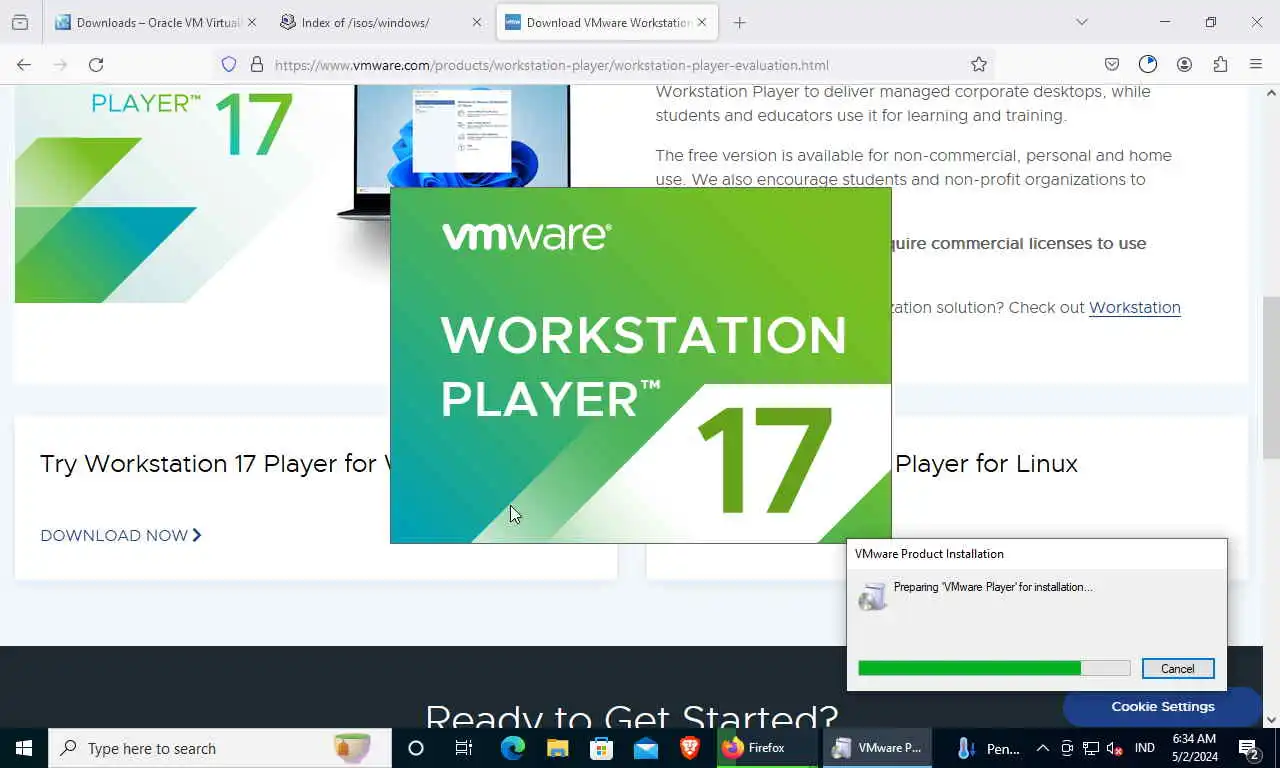This screenshot has width=1280, height=768.
Task: Open Cookie Settings
Action: pyautogui.click(x=1162, y=706)
